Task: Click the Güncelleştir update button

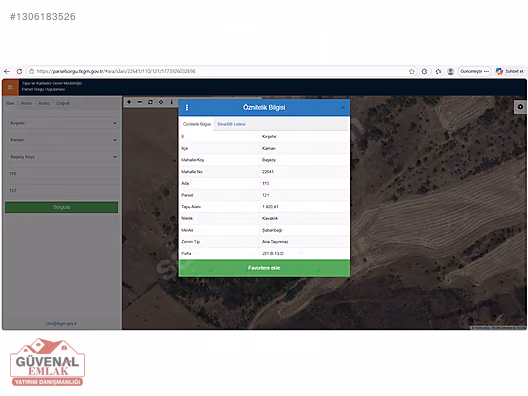Action: click(x=474, y=71)
